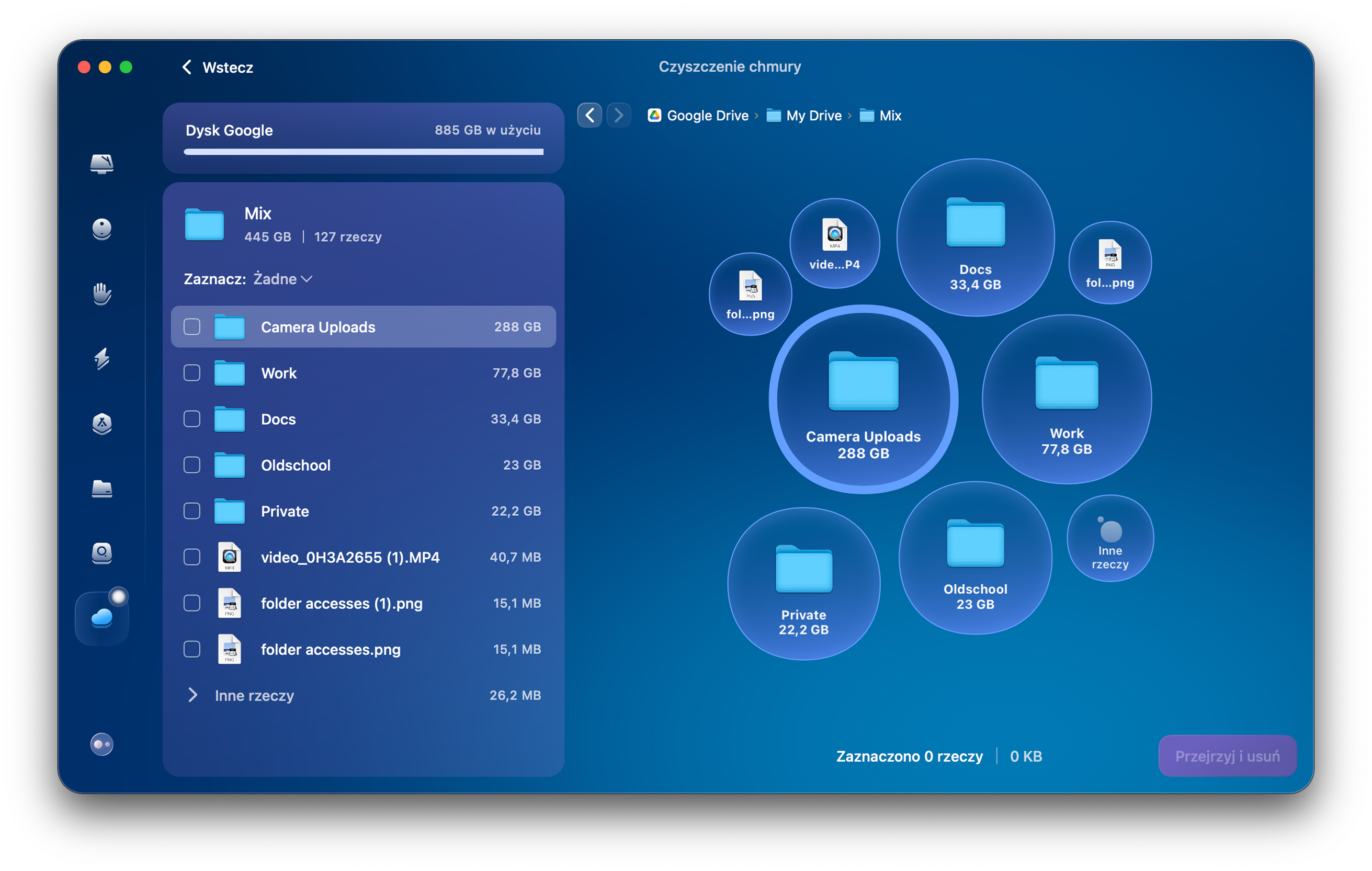Open Smart Scan in the sidebar
Image resolution: width=1372 pixels, height=871 pixels.
click(x=101, y=165)
